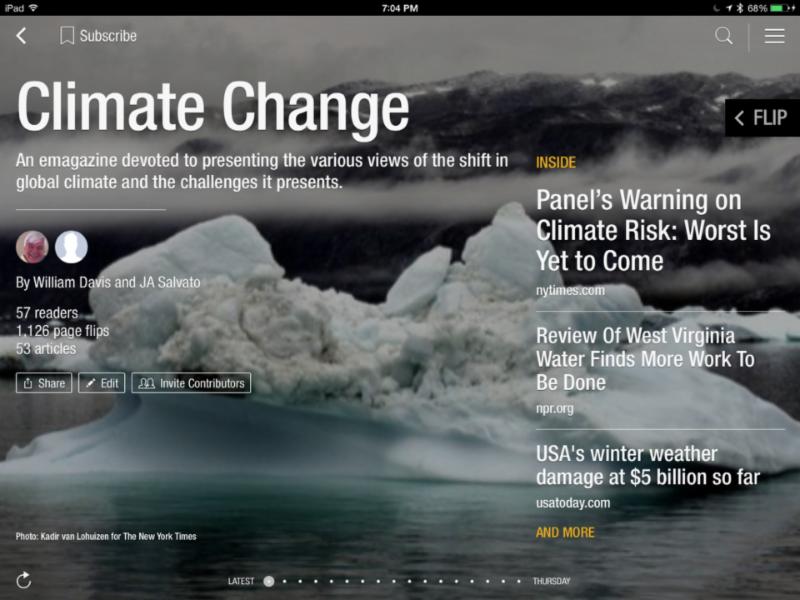Open Panel's Warning on Climate Risk article
Image resolution: width=800 pixels, height=600 pixels.
coord(653,231)
